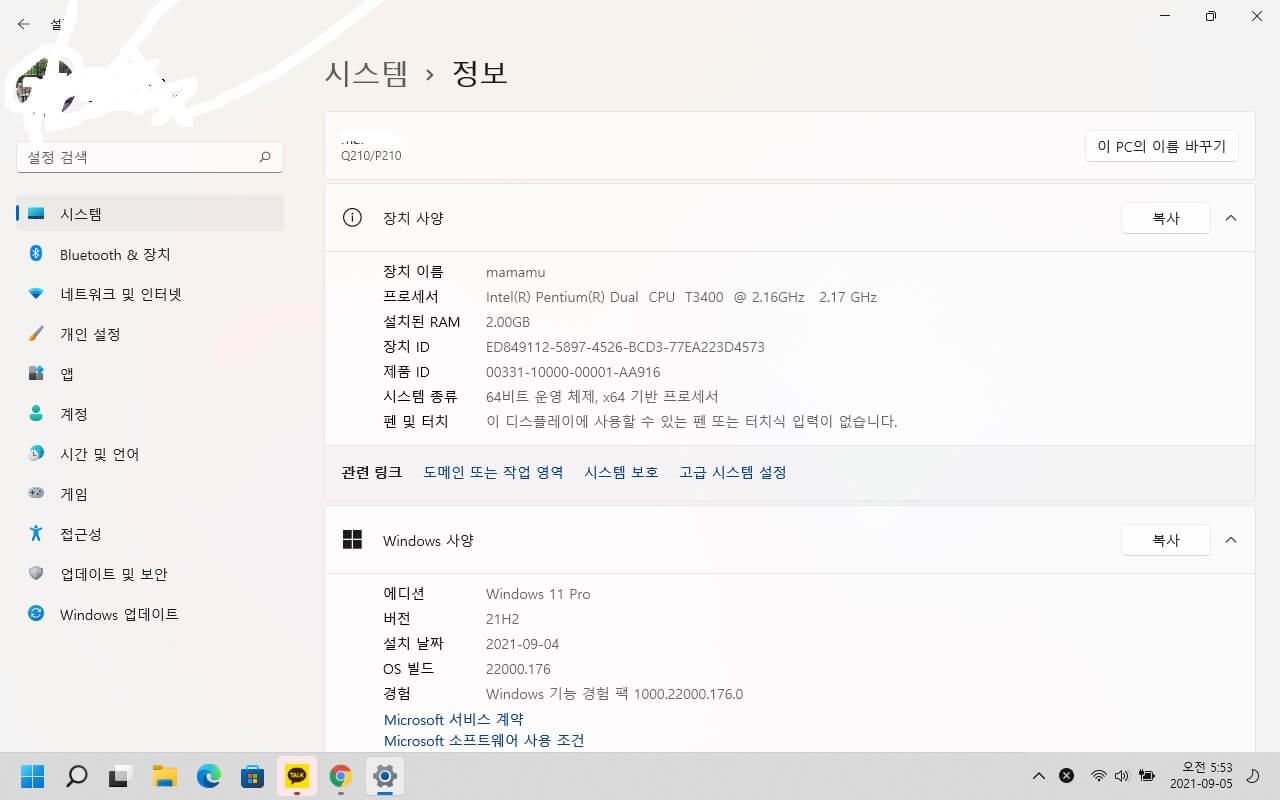The height and width of the screenshot is (800, 1280).
Task: Click 시스템 in the breadcrumb header
Action: (x=367, y=73)
